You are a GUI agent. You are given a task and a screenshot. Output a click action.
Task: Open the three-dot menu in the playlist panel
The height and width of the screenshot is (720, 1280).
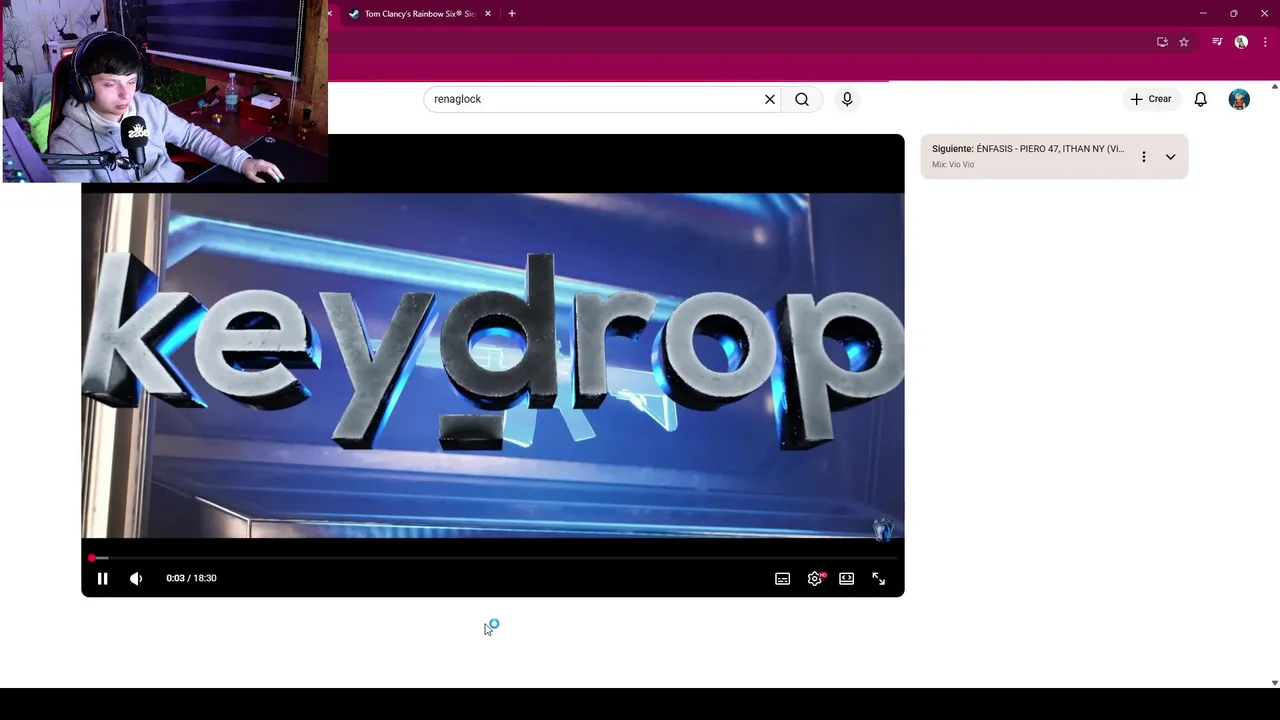pos(1144,157)
